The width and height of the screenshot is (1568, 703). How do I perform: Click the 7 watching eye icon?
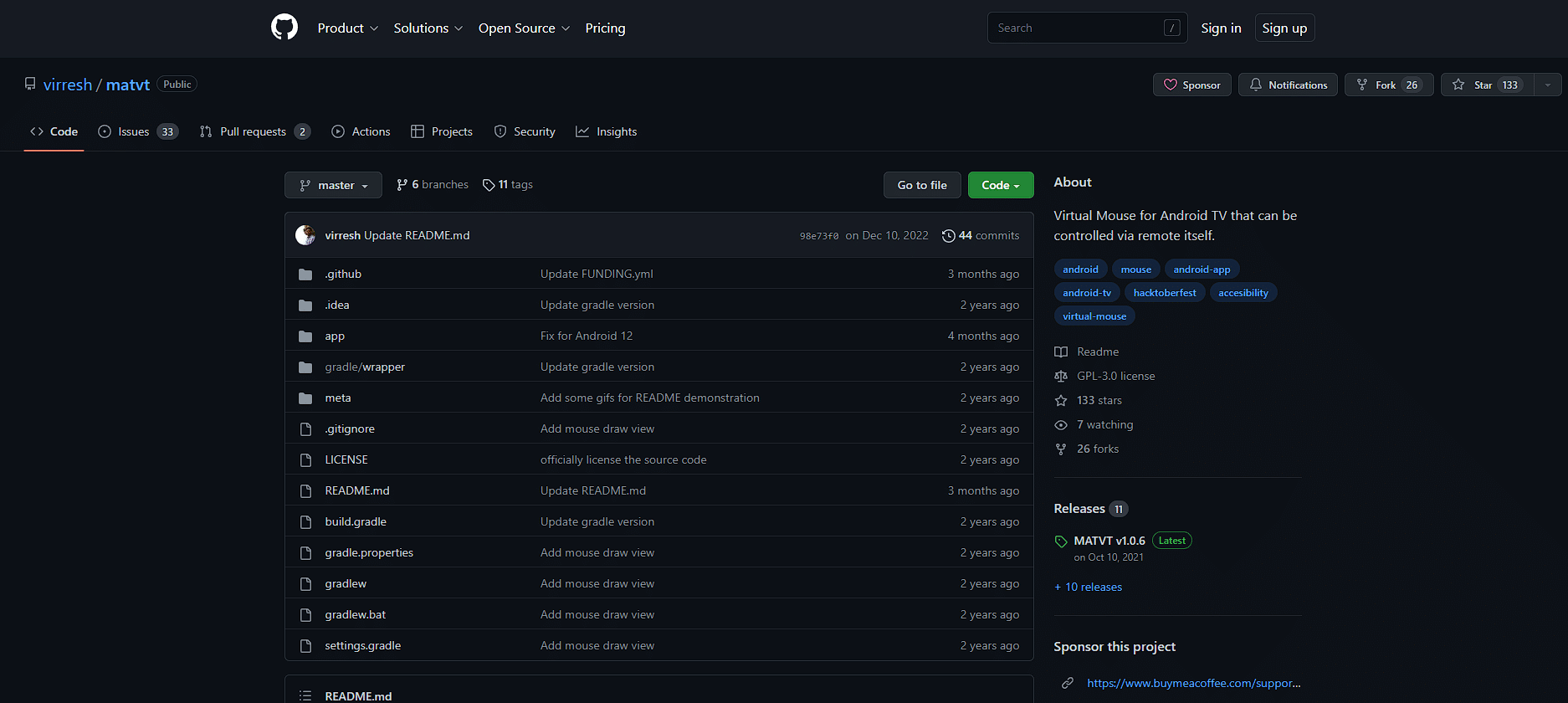point(1061,425)
